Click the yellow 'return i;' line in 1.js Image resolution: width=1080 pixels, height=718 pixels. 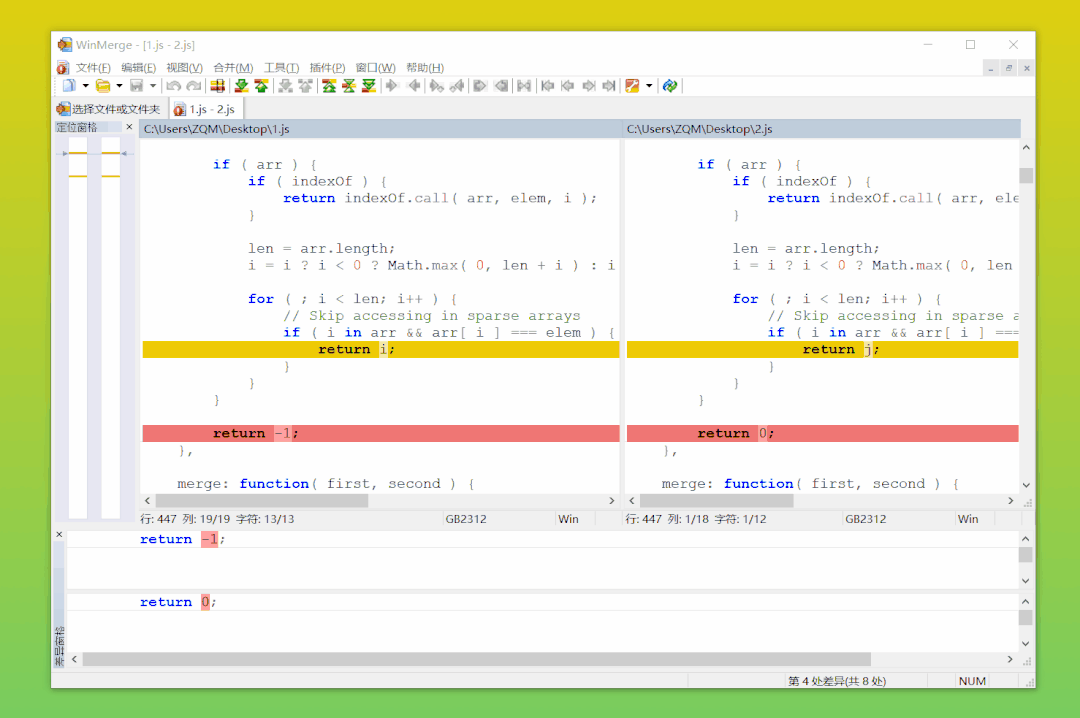click(x=381, y=349)
